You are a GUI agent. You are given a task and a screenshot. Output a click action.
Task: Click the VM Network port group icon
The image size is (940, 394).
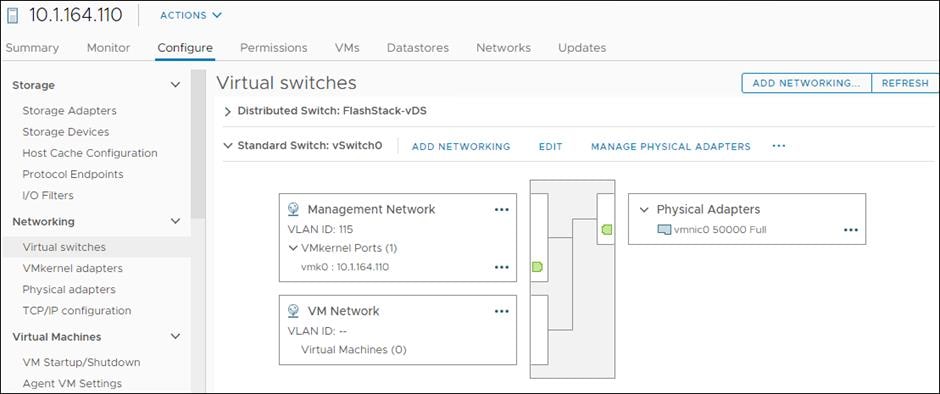coord(293,311)
